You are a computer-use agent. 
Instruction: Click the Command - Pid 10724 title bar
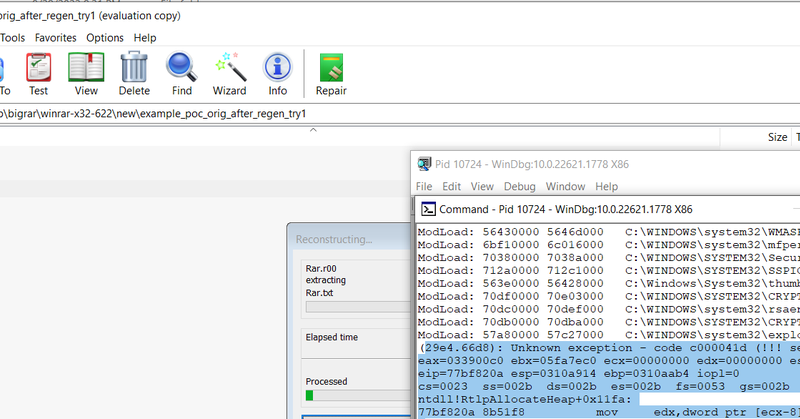pos(608,209)
